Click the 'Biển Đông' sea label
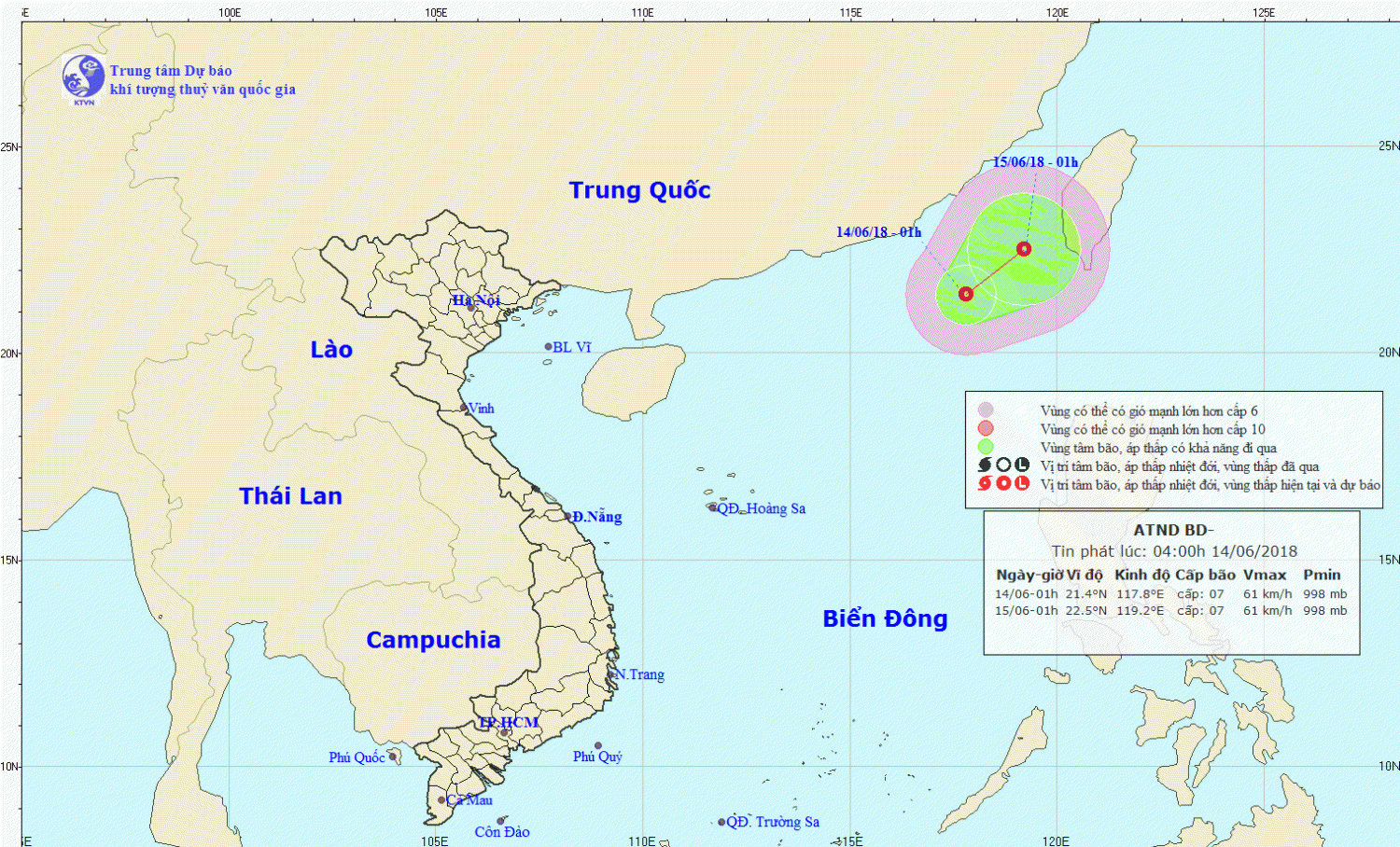 tap(885, 618)
